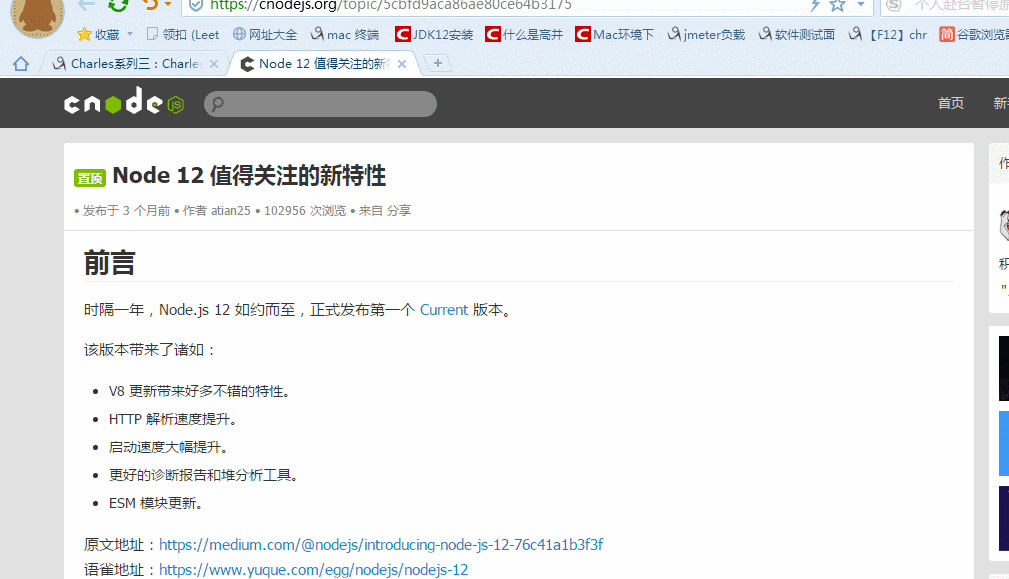Open 【F12】chr bookmark
The height and width of the screenshot is (579, 1009).
[888, 35]
